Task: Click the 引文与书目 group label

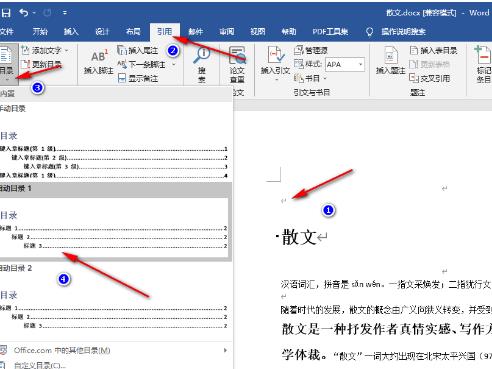Action: 311,92
